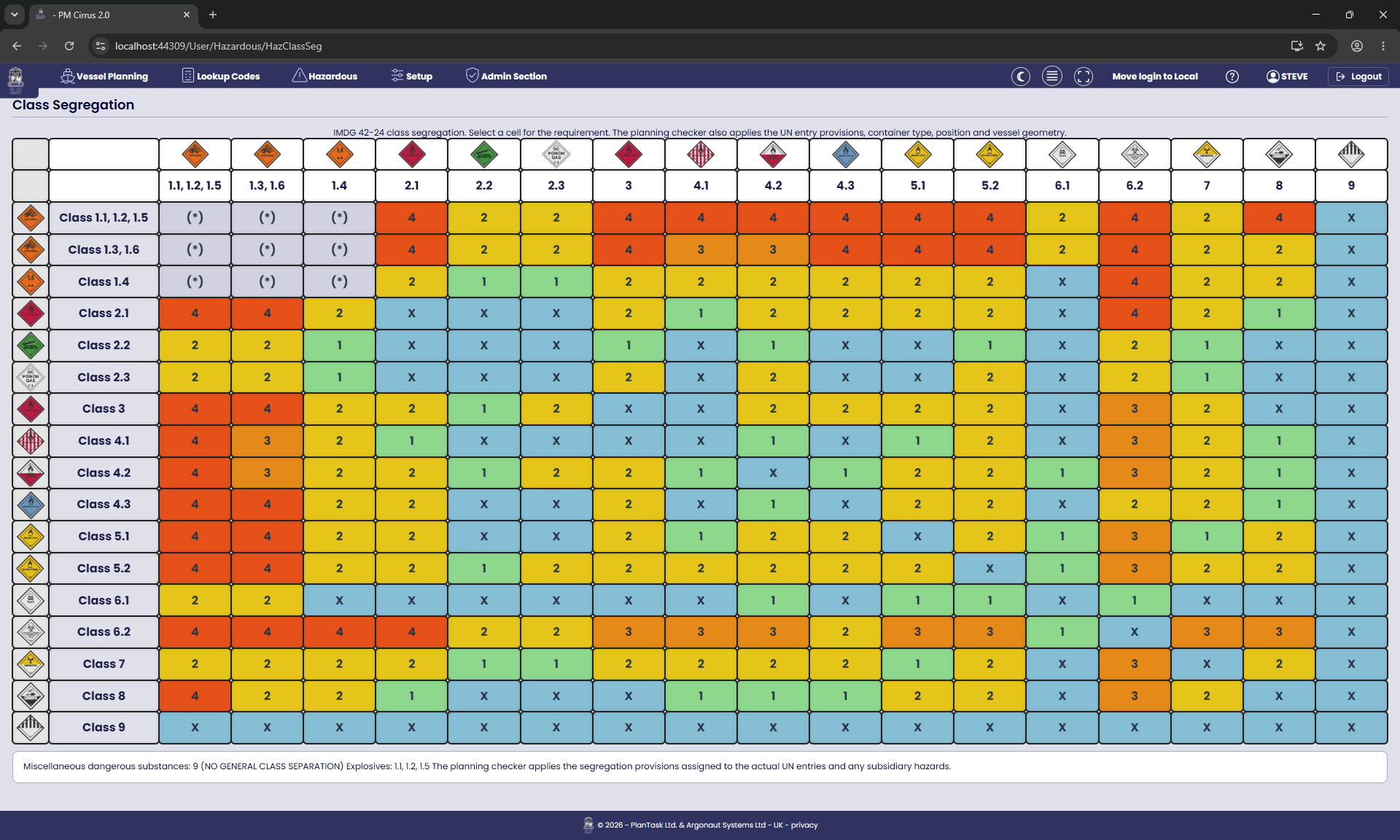Click the 2.1 flammable gas column placard
Screen dimensions: 1400x840
pos(412,154)
